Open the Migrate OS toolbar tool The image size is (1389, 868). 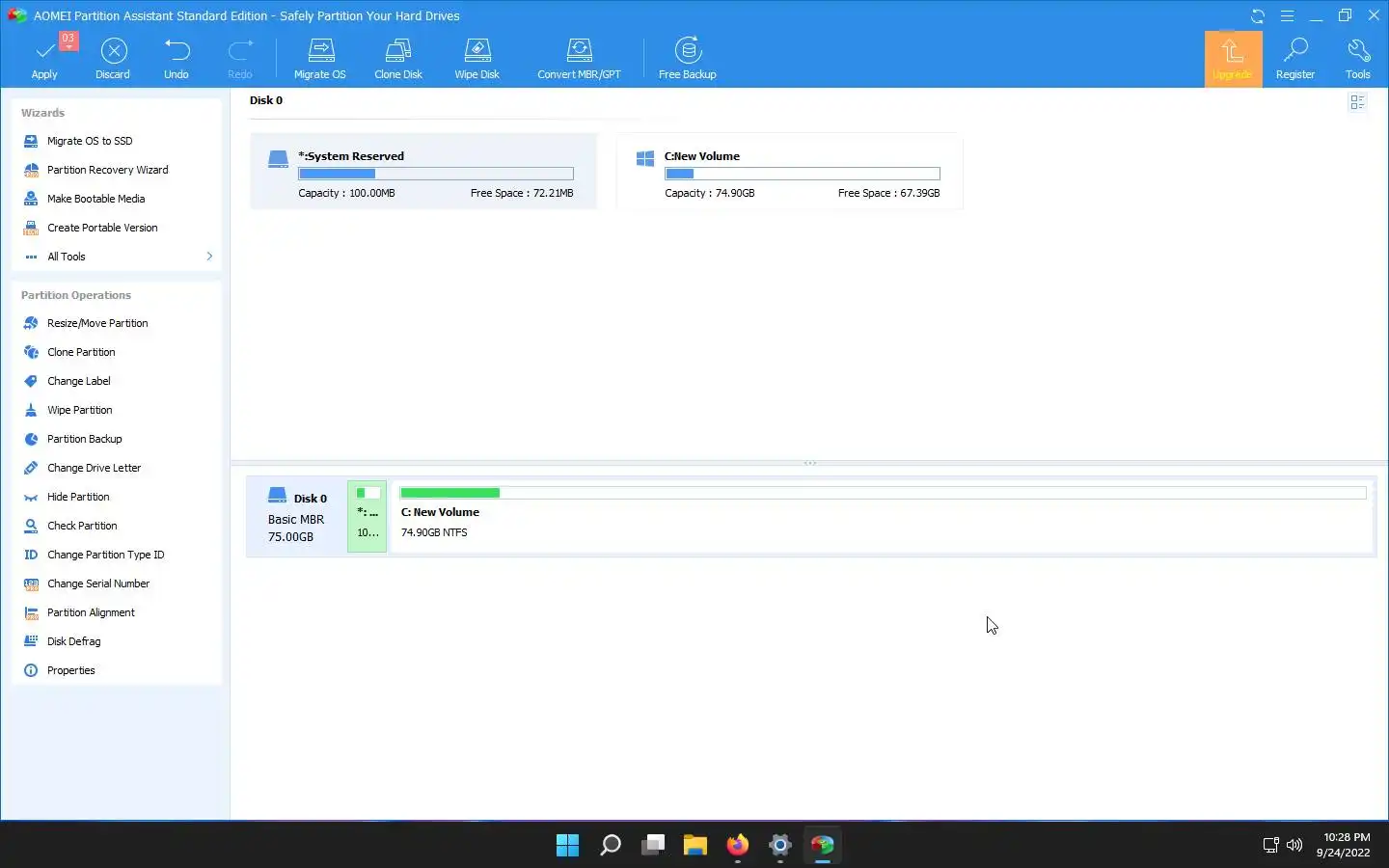319,59
